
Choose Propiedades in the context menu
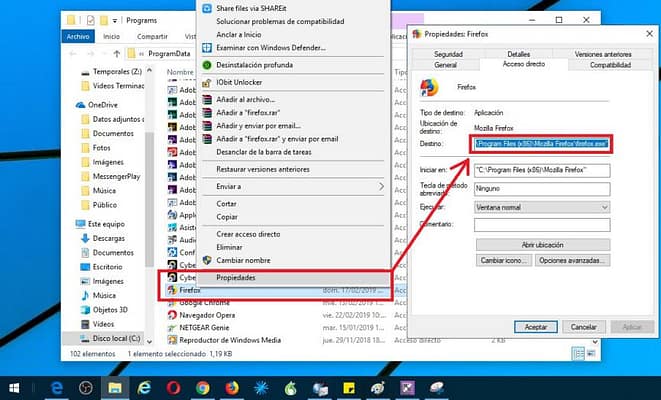click(x=243, y=276)
